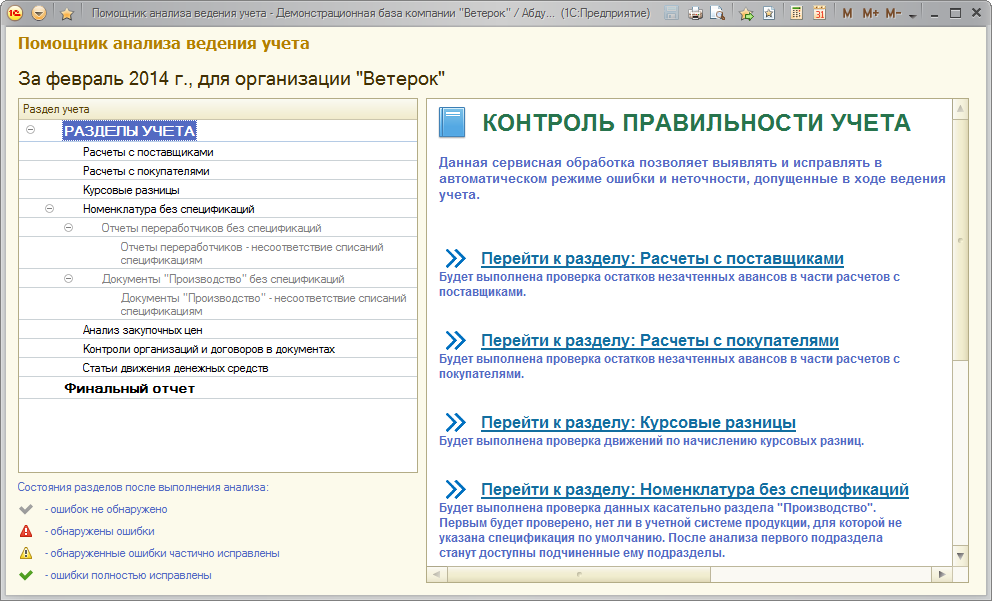This screenshot has width=992, height=601.
Task: Follow link Перейти к разделу: Курсовые разницы
Action: pos(638,422)
